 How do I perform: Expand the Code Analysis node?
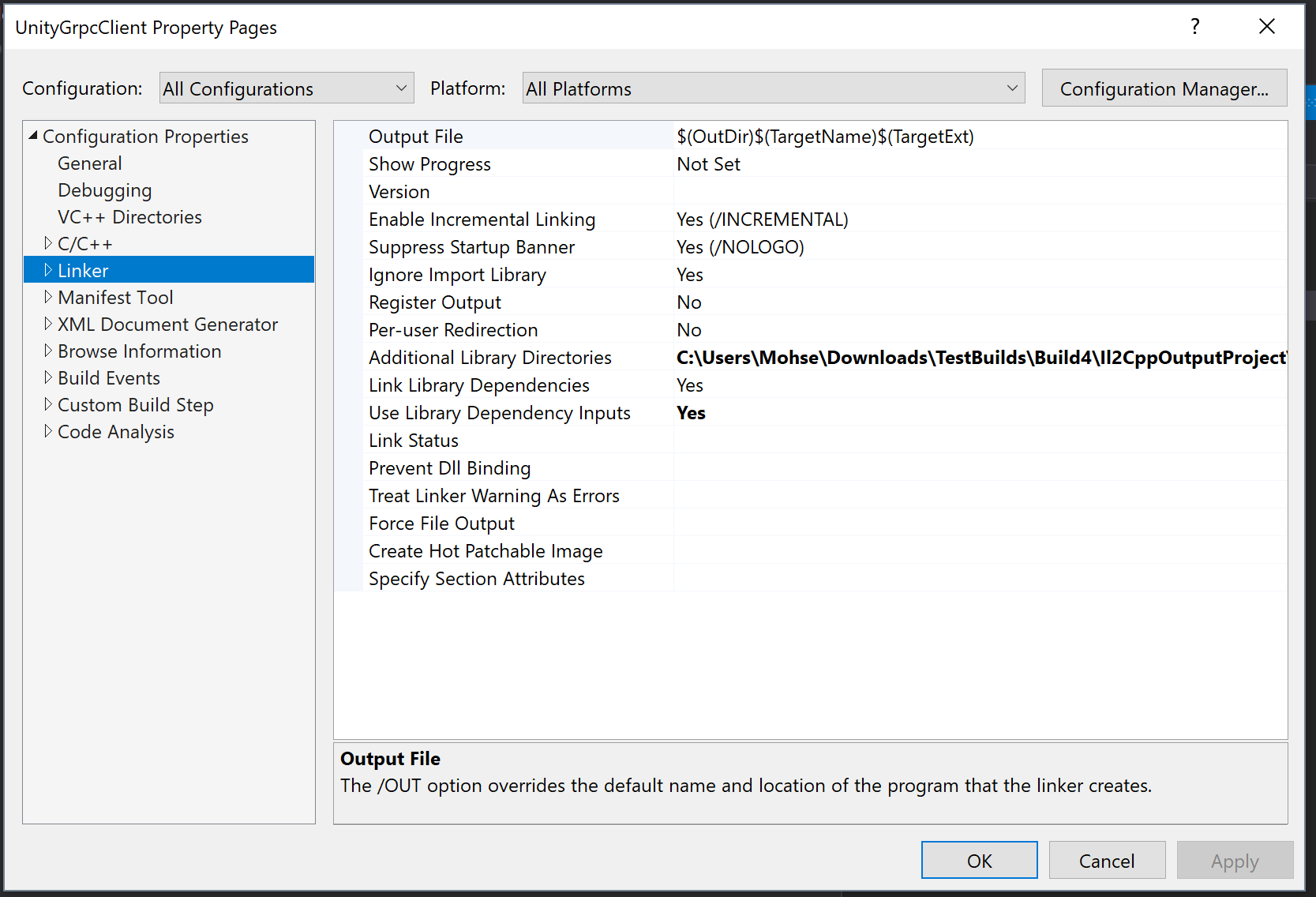49,431
